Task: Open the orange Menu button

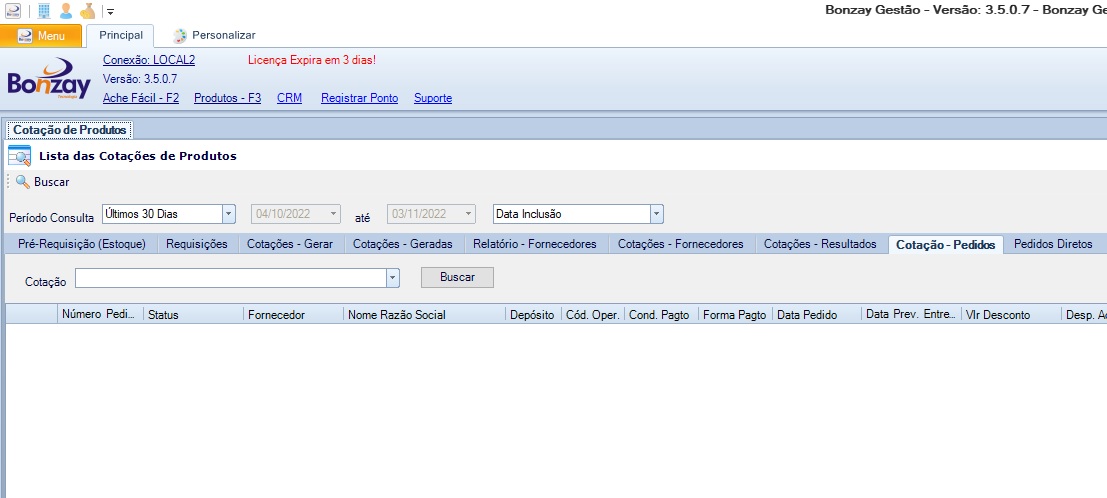Action: 41,36
